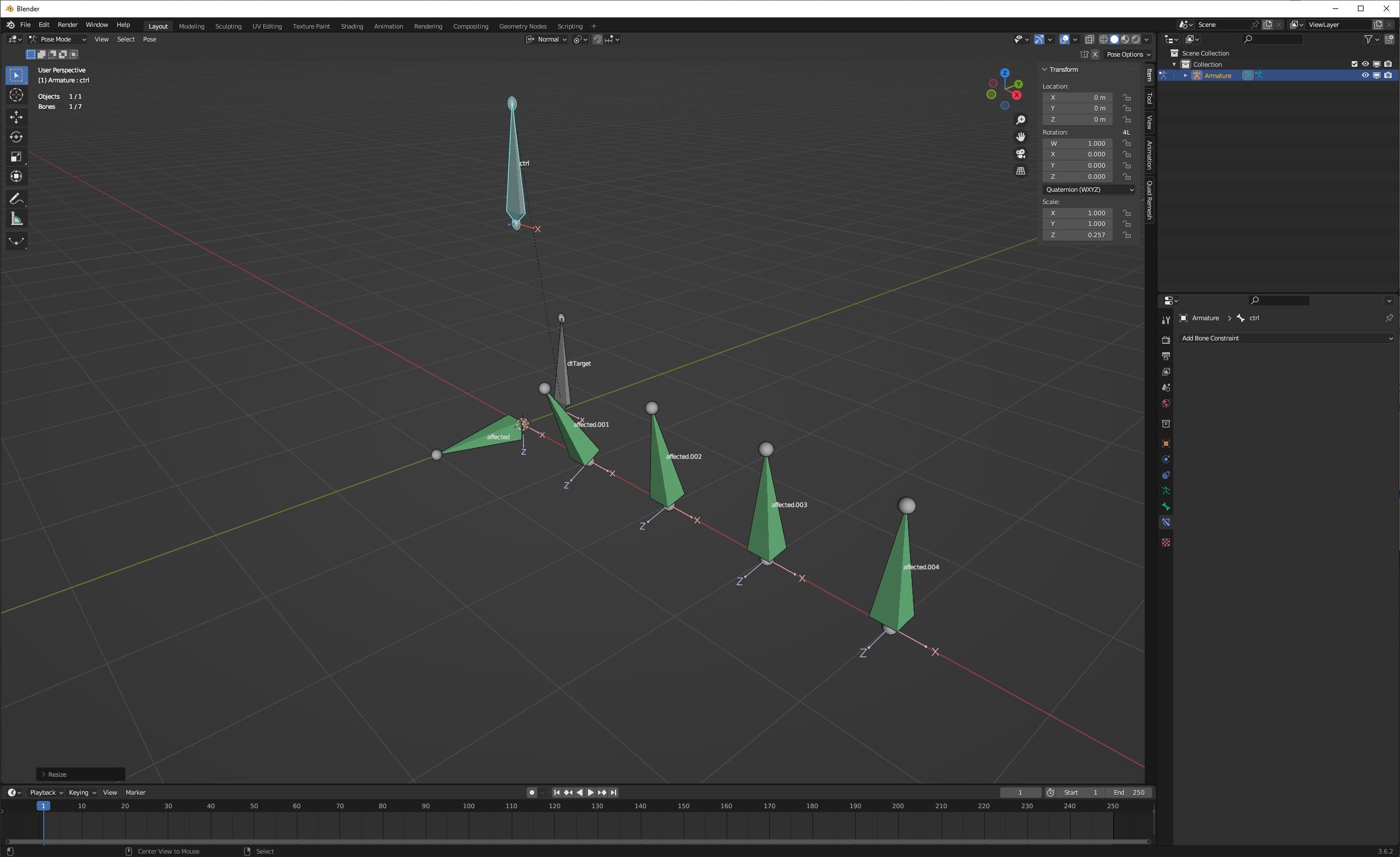Switch to Geometry Nodes workspace tab
This screenshot has width=1400, height=857.
coord(523,26)
